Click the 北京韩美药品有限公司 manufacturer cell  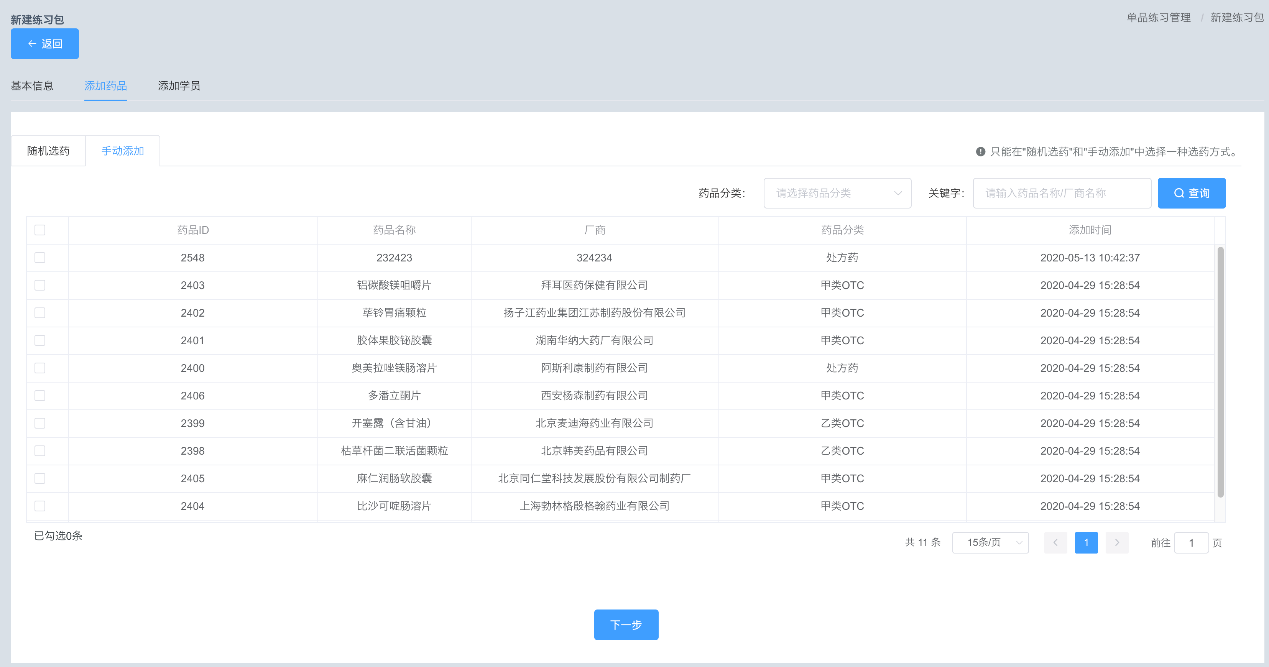tap(595, 451)
